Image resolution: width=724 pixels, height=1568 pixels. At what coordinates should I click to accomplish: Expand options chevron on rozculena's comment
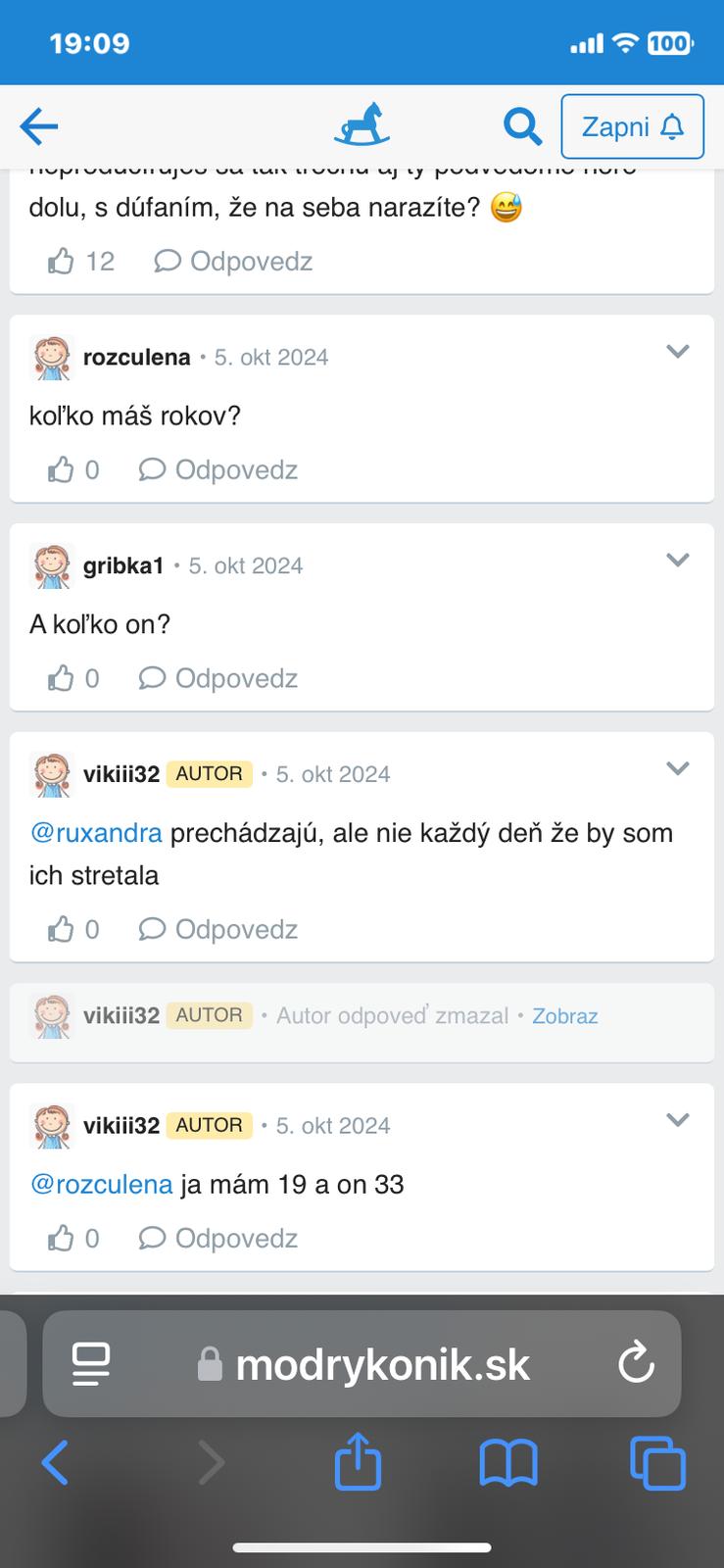pyautogui.click(x=678, y=351)
